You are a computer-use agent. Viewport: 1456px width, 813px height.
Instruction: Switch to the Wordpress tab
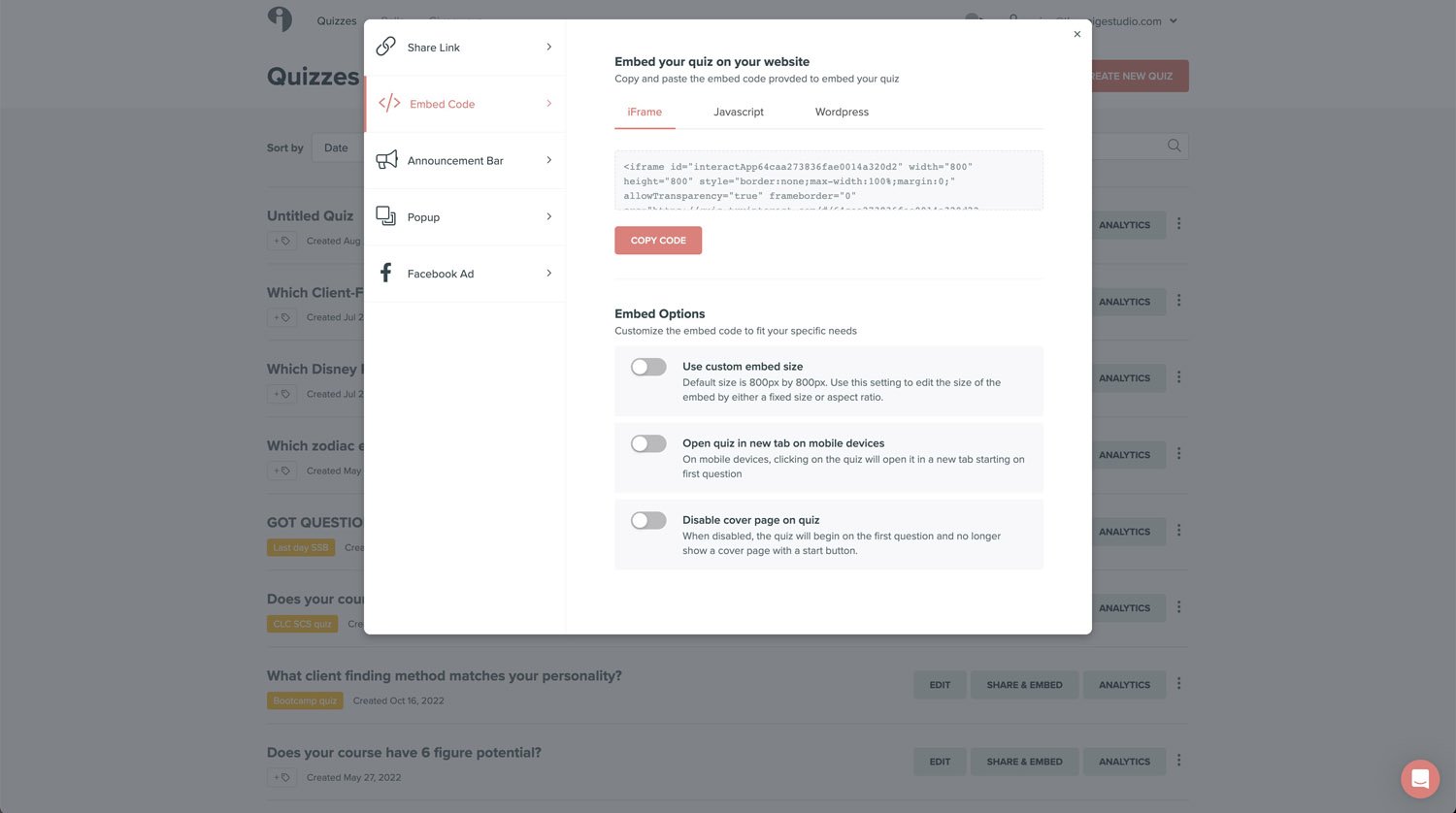(842, 113)
